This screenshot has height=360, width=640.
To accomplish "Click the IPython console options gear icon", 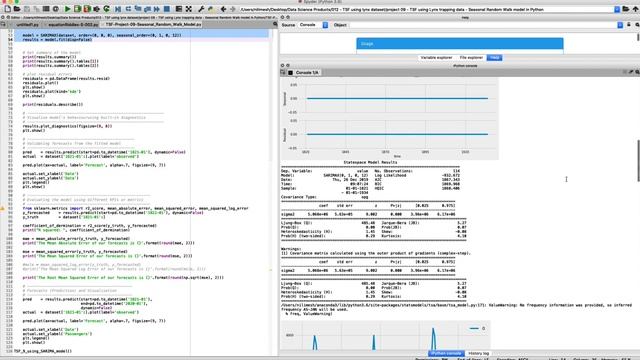I will click(x=637, y=72).
